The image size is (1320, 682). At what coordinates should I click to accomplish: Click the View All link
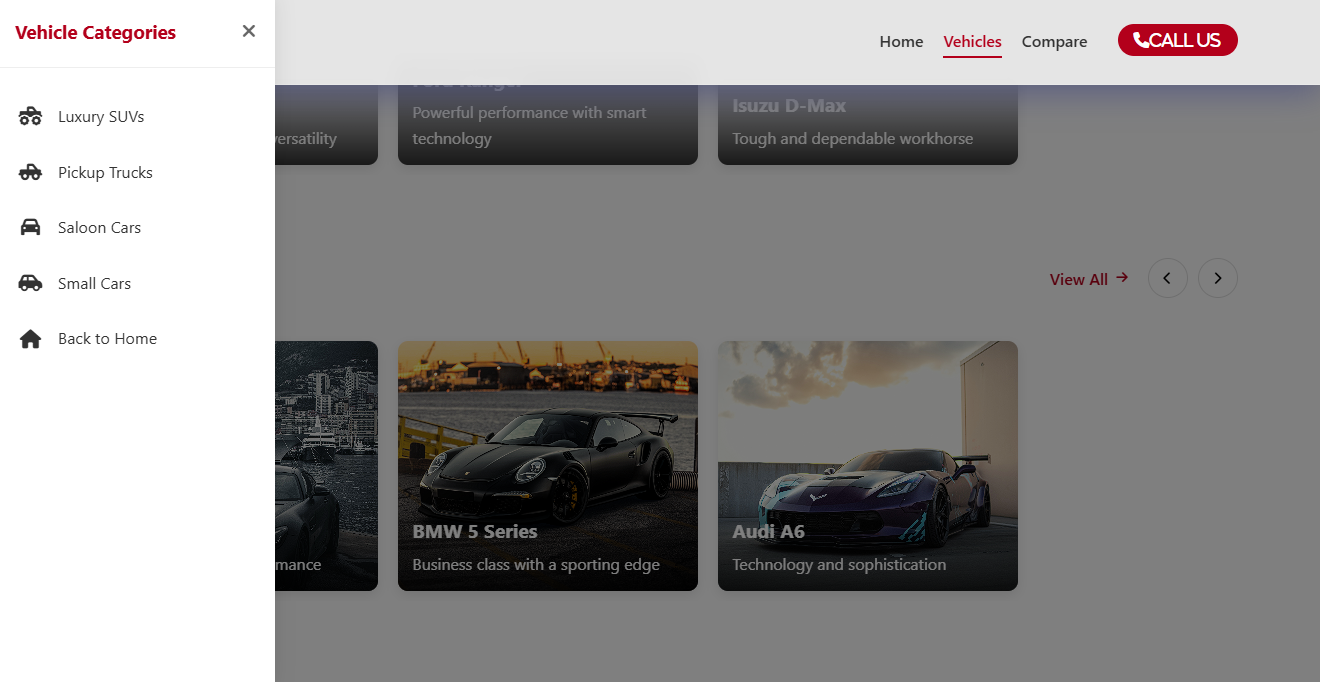1089,279
